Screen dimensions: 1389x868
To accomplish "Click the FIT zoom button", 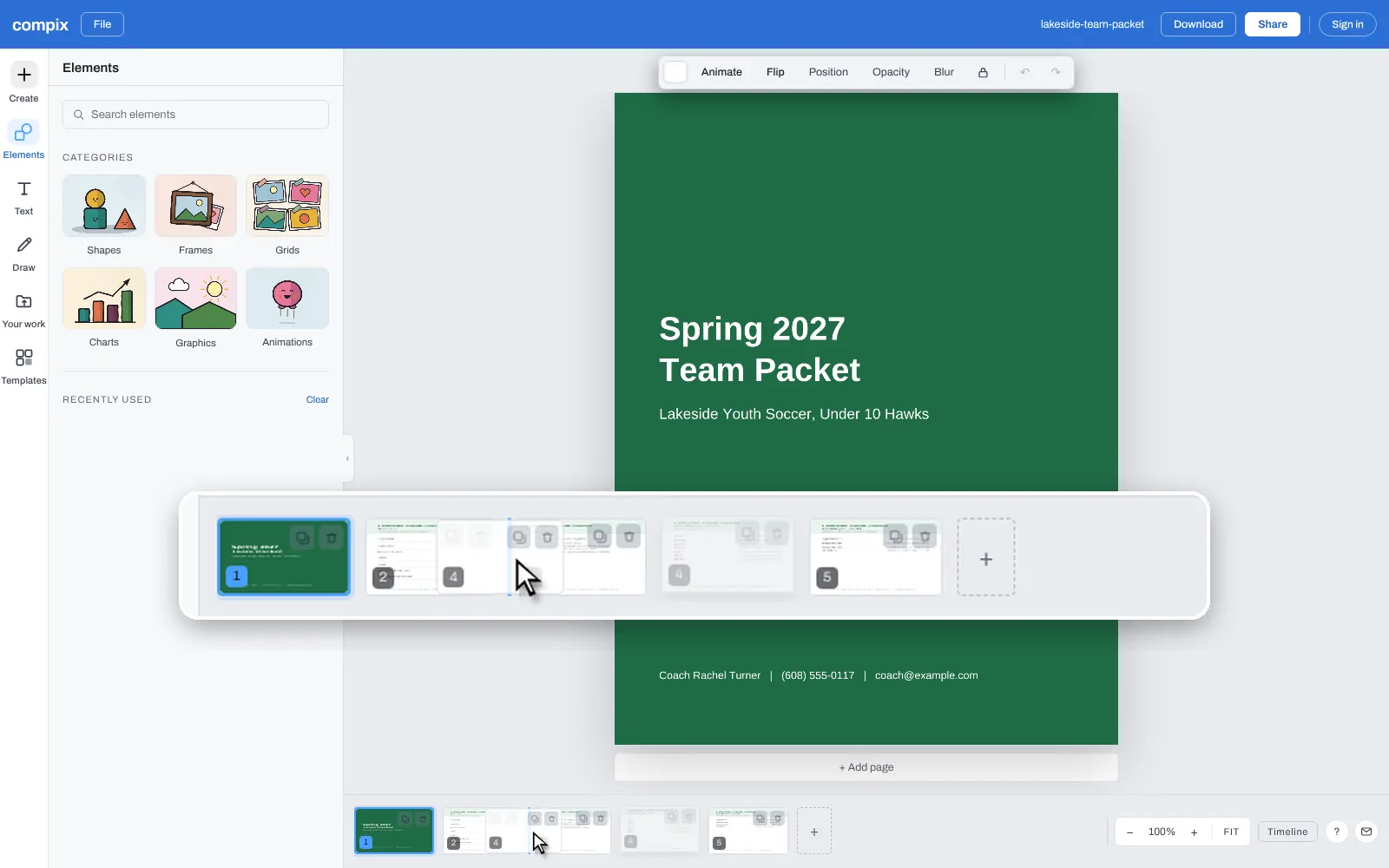I will point(1231,832).
